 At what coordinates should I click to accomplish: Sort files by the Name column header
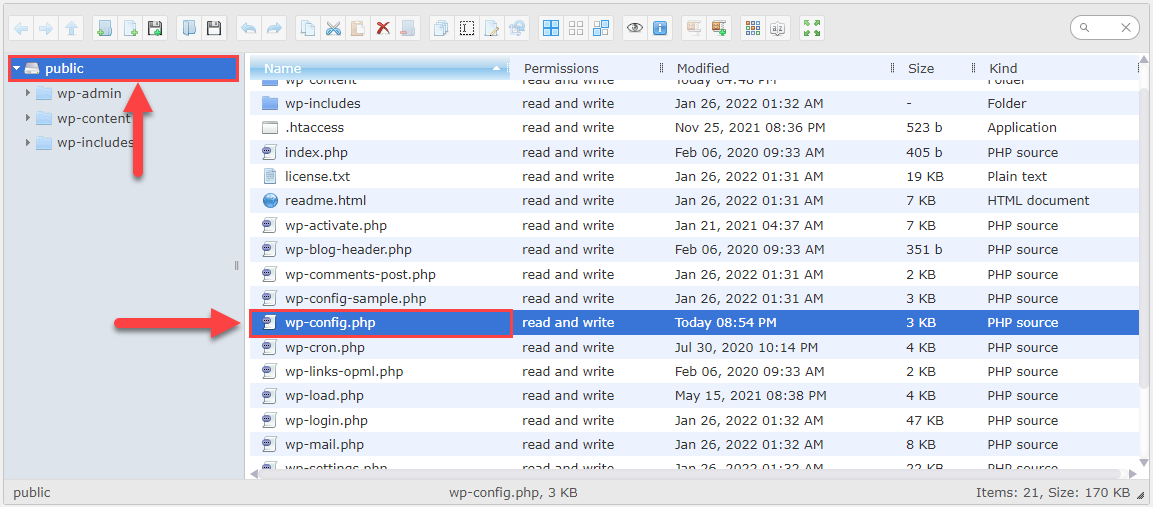379,68
